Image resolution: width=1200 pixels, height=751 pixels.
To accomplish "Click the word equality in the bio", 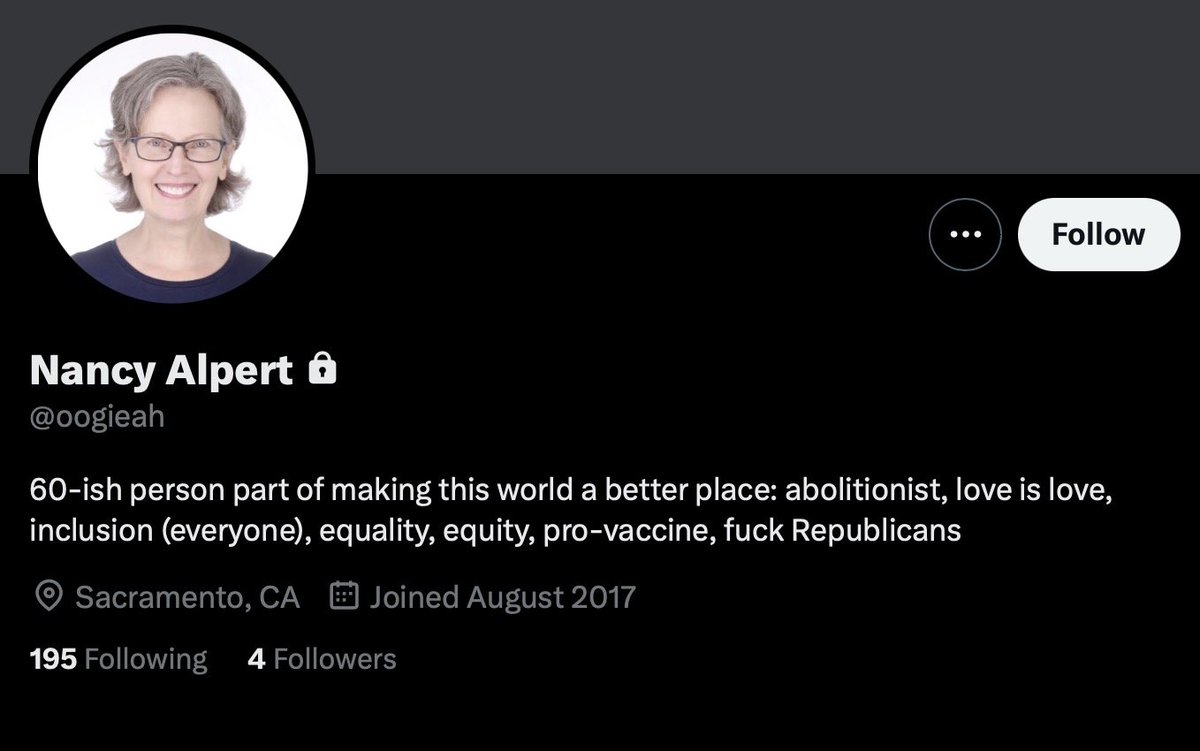I will pyautogui.click(x=365, y=530).
